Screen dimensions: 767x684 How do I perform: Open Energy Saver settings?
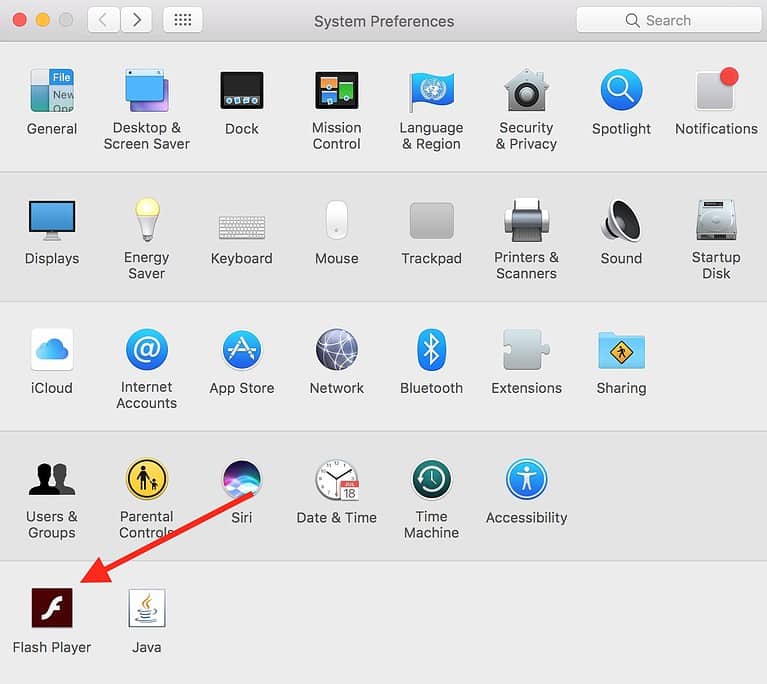147,220
